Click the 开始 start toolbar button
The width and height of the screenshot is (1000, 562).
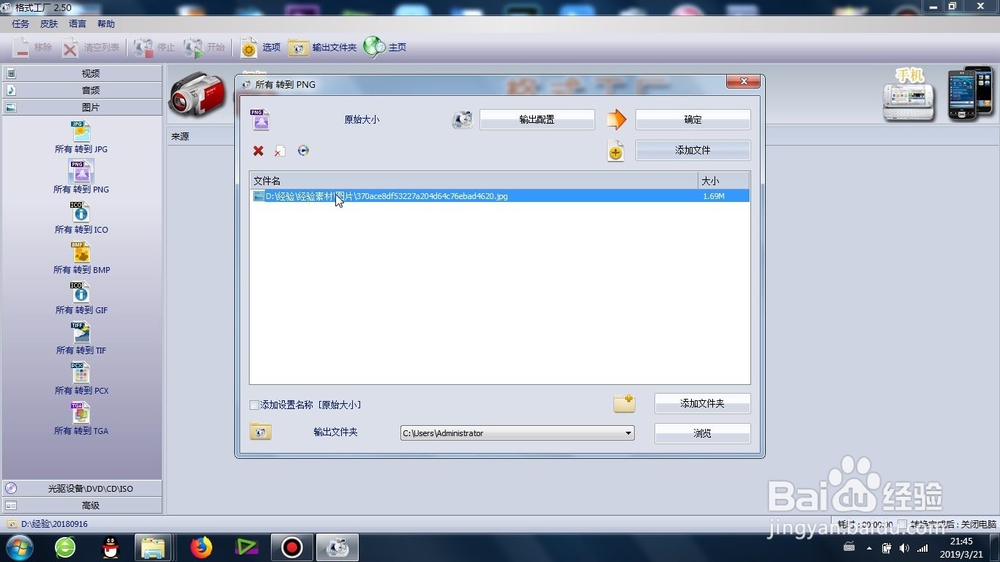point(204,47)
